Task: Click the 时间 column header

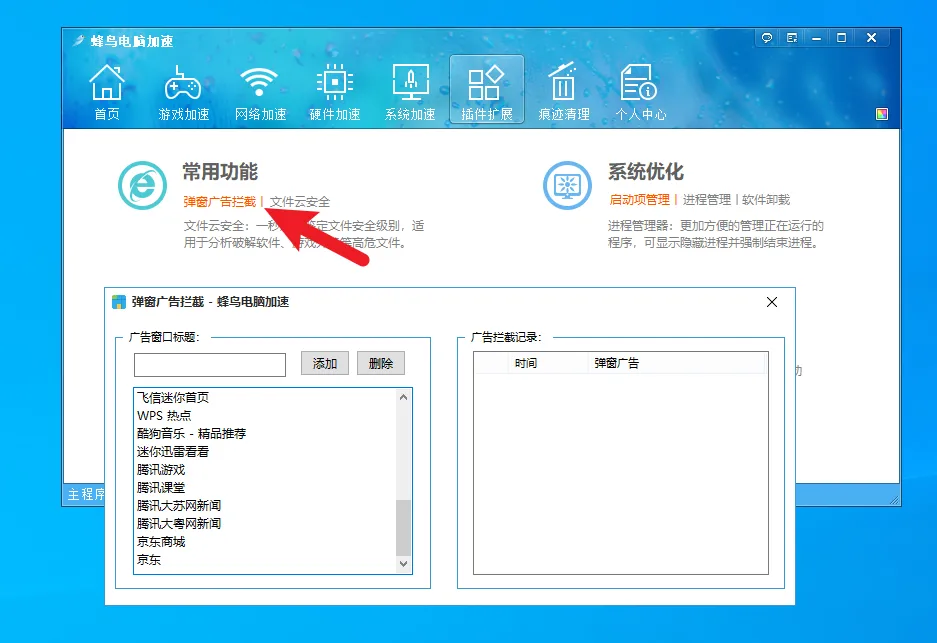Action: 547,363
